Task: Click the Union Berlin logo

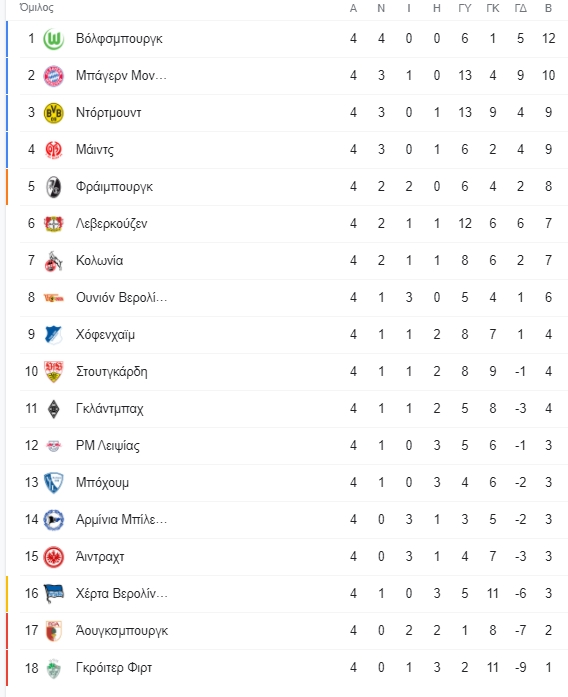Action: 53,298
